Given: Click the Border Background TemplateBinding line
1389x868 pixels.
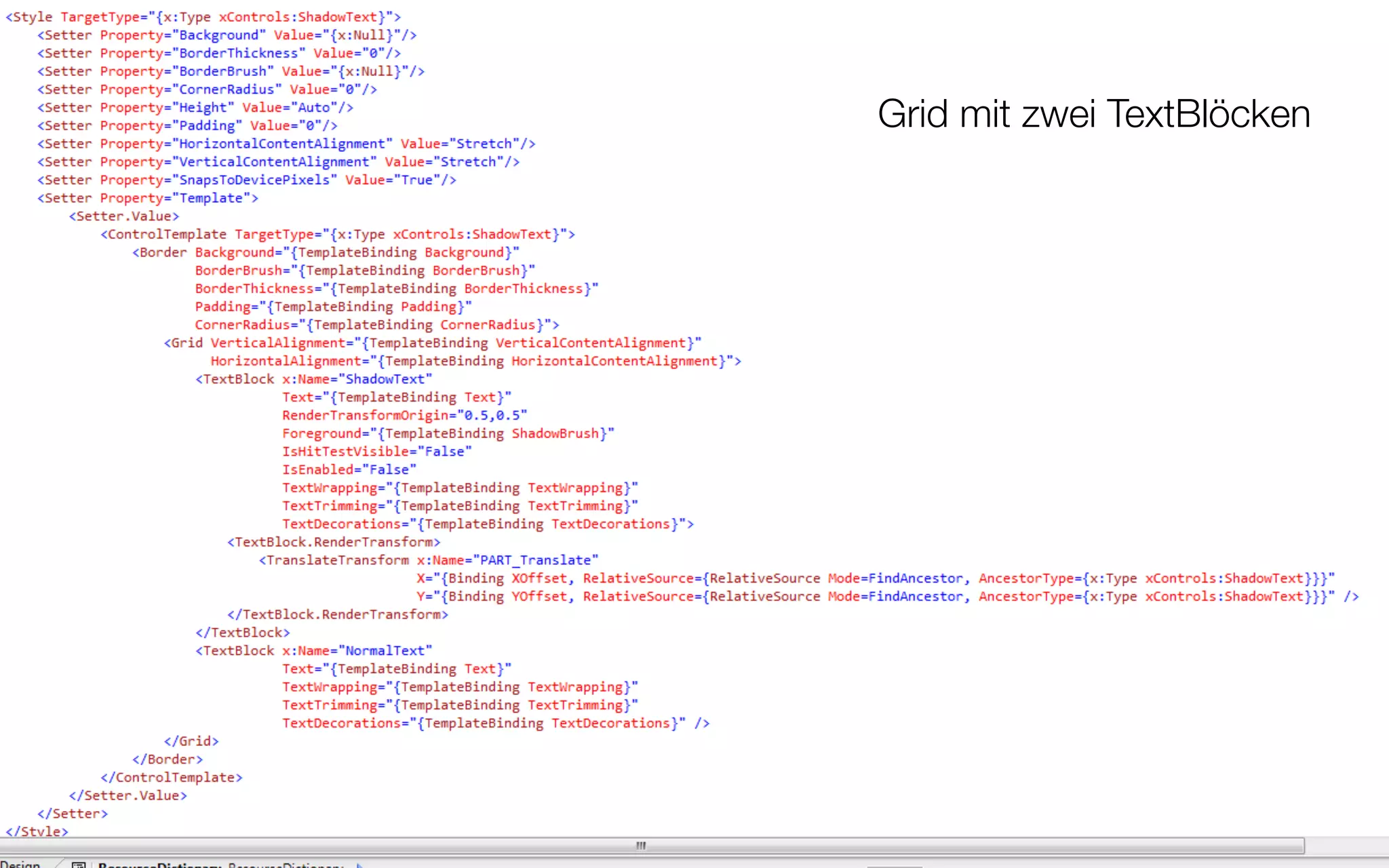Looking at the screenshot, I should (x=326, y=252).
